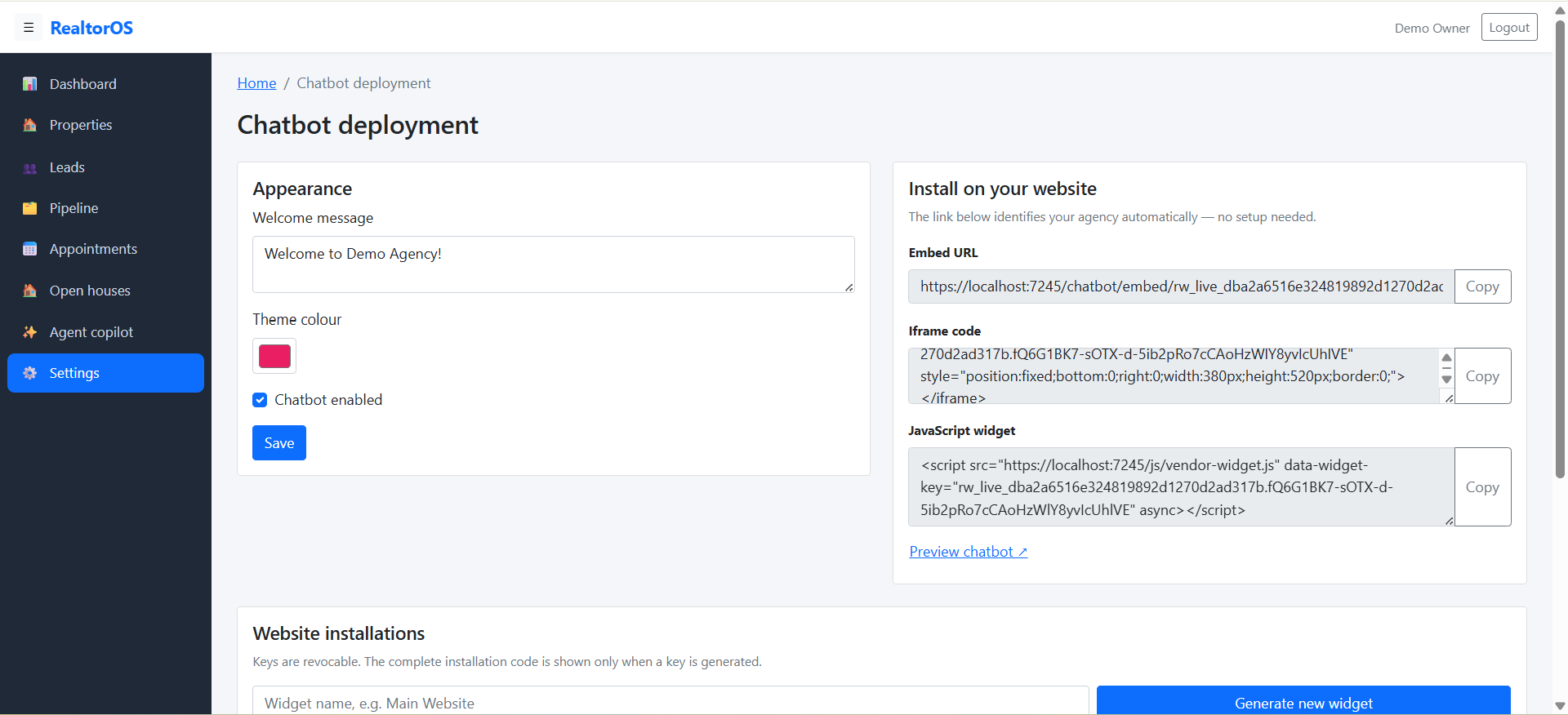Click inside the Welcome message textarea
1568x715 pixels.
pos(554,264)
